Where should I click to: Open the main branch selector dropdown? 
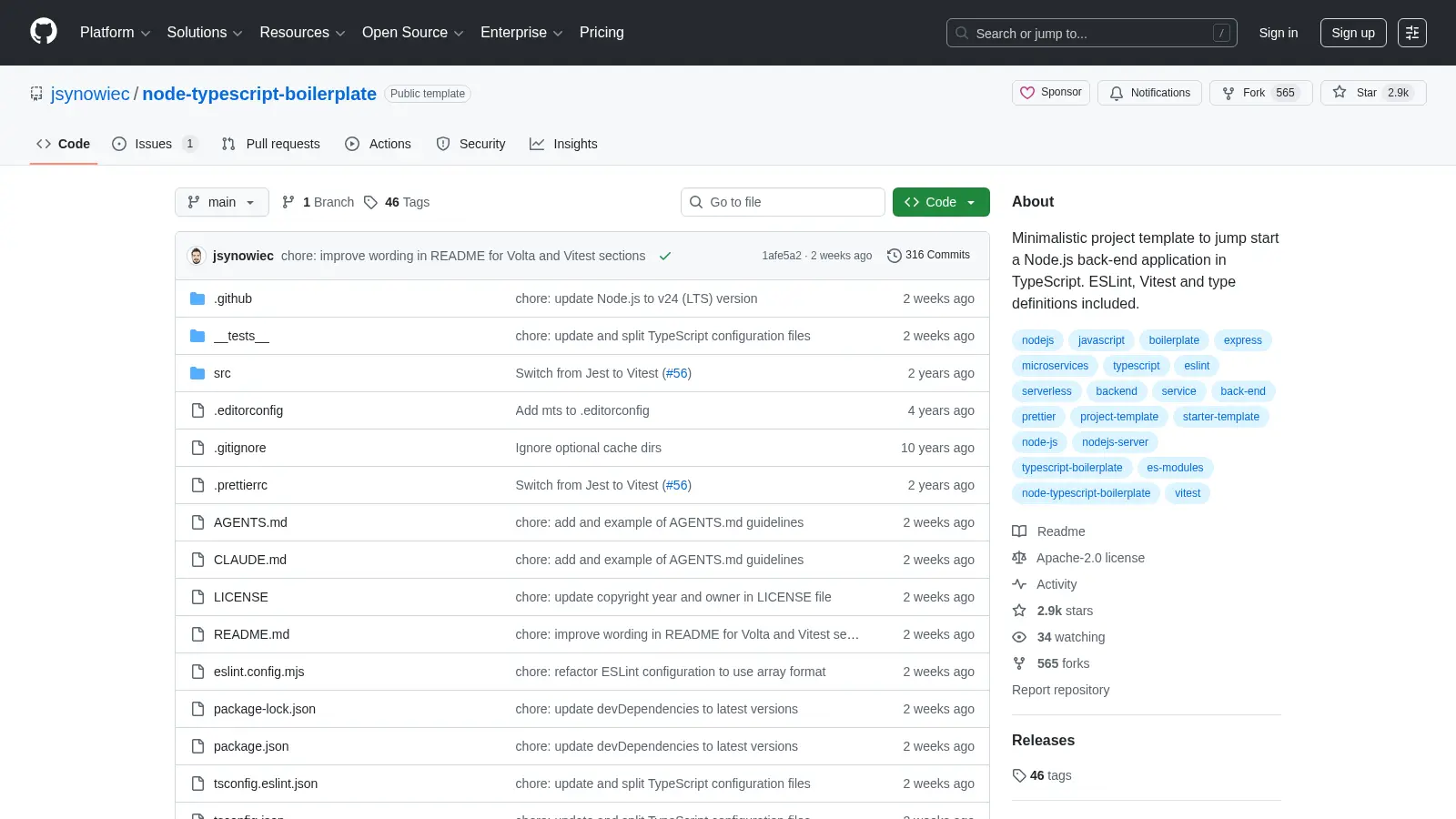pos(221,202)
